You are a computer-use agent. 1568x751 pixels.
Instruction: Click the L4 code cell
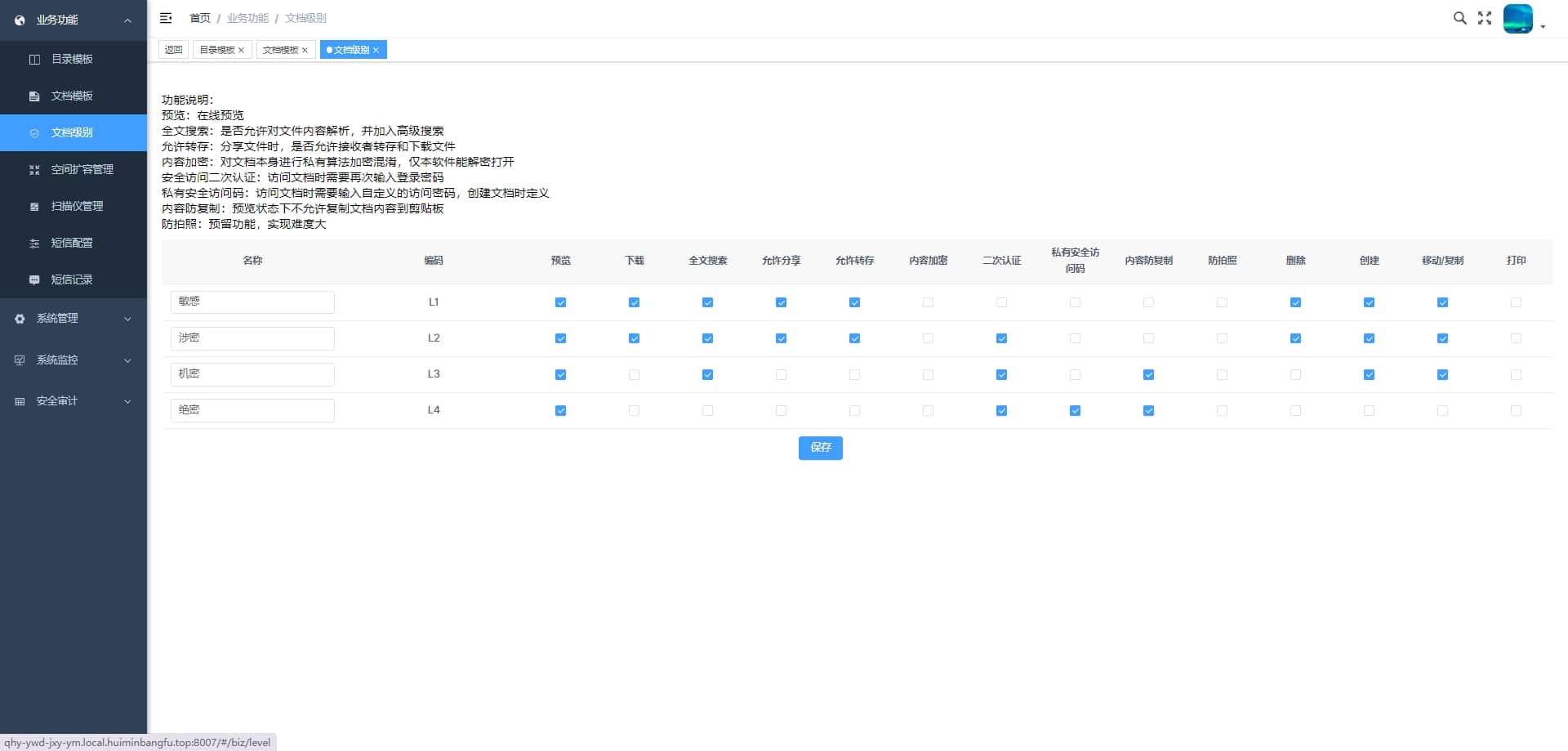[x=434, y=410]
